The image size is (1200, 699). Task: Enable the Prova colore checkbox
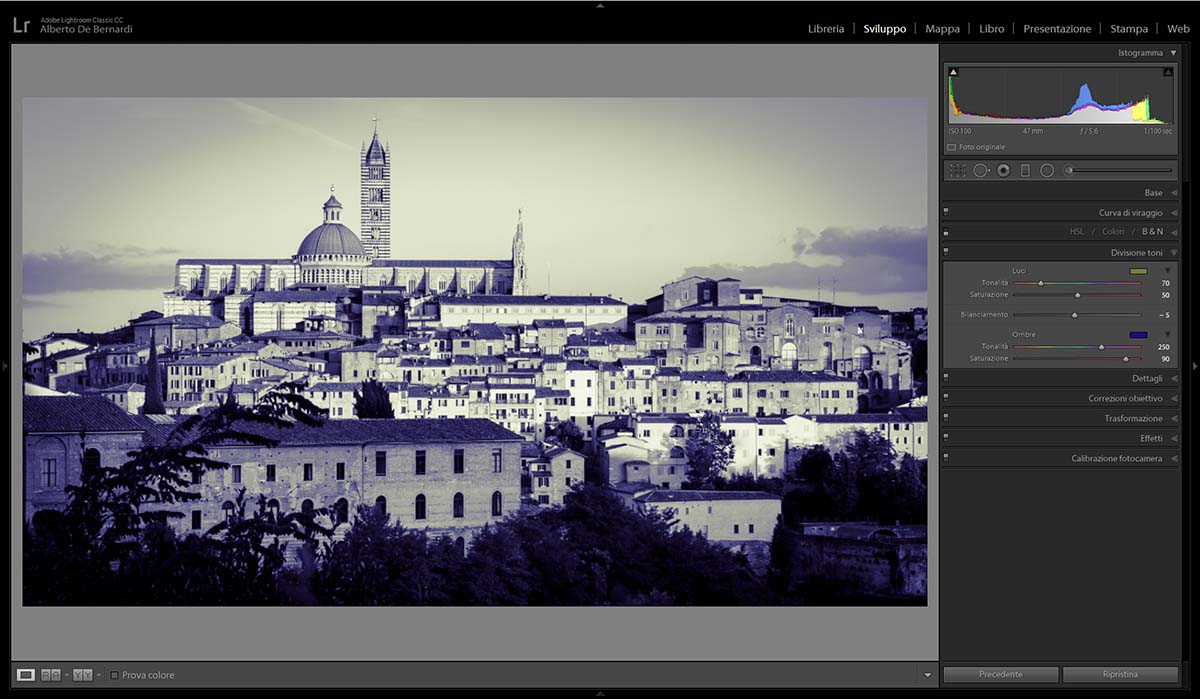point(114,675)
